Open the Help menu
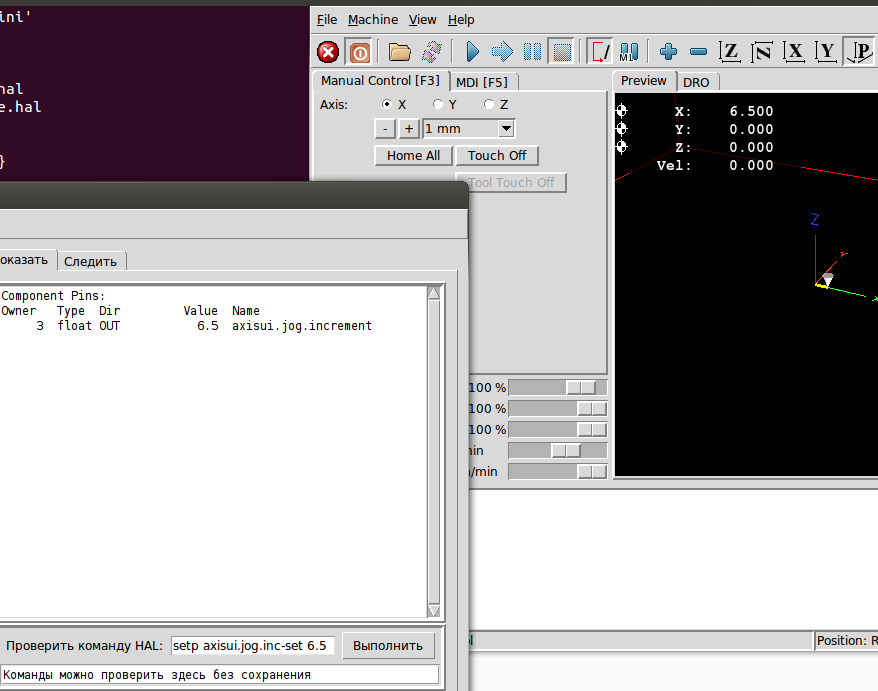Image resolution: width=878 pixels, height=691 pixels. 461,20
